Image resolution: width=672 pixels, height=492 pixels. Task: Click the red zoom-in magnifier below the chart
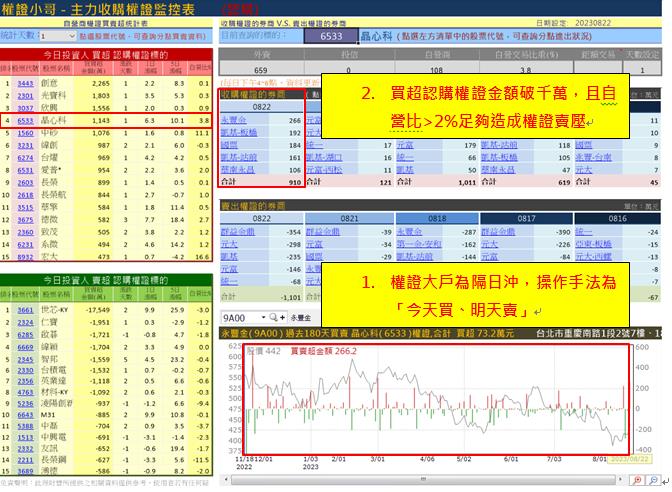click(637, 480)
